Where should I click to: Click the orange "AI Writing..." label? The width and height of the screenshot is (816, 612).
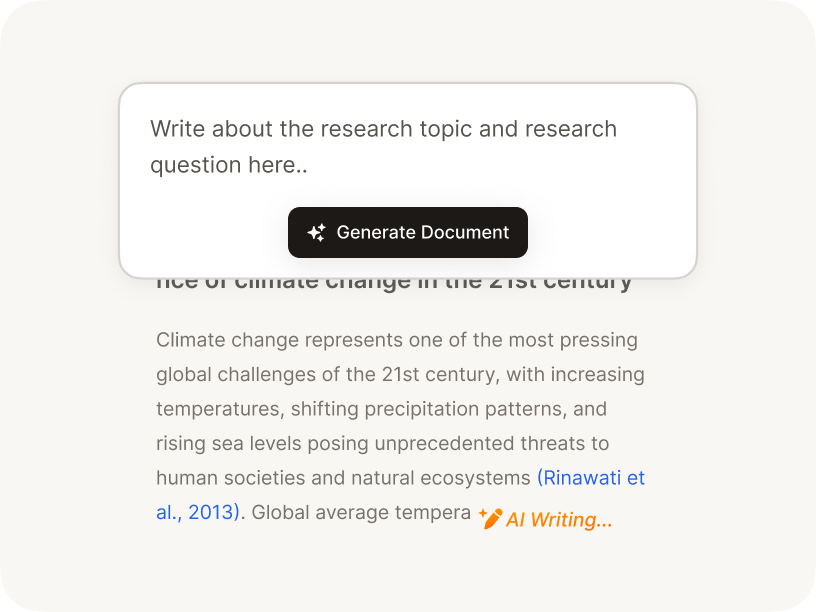[558, 520]
